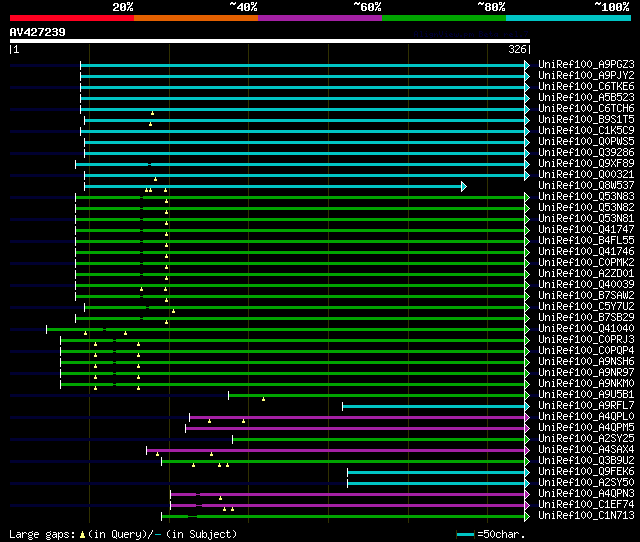Click UniRef100_Q41747 label
Screen dimensions: 640x542
(x=586, y=230)
